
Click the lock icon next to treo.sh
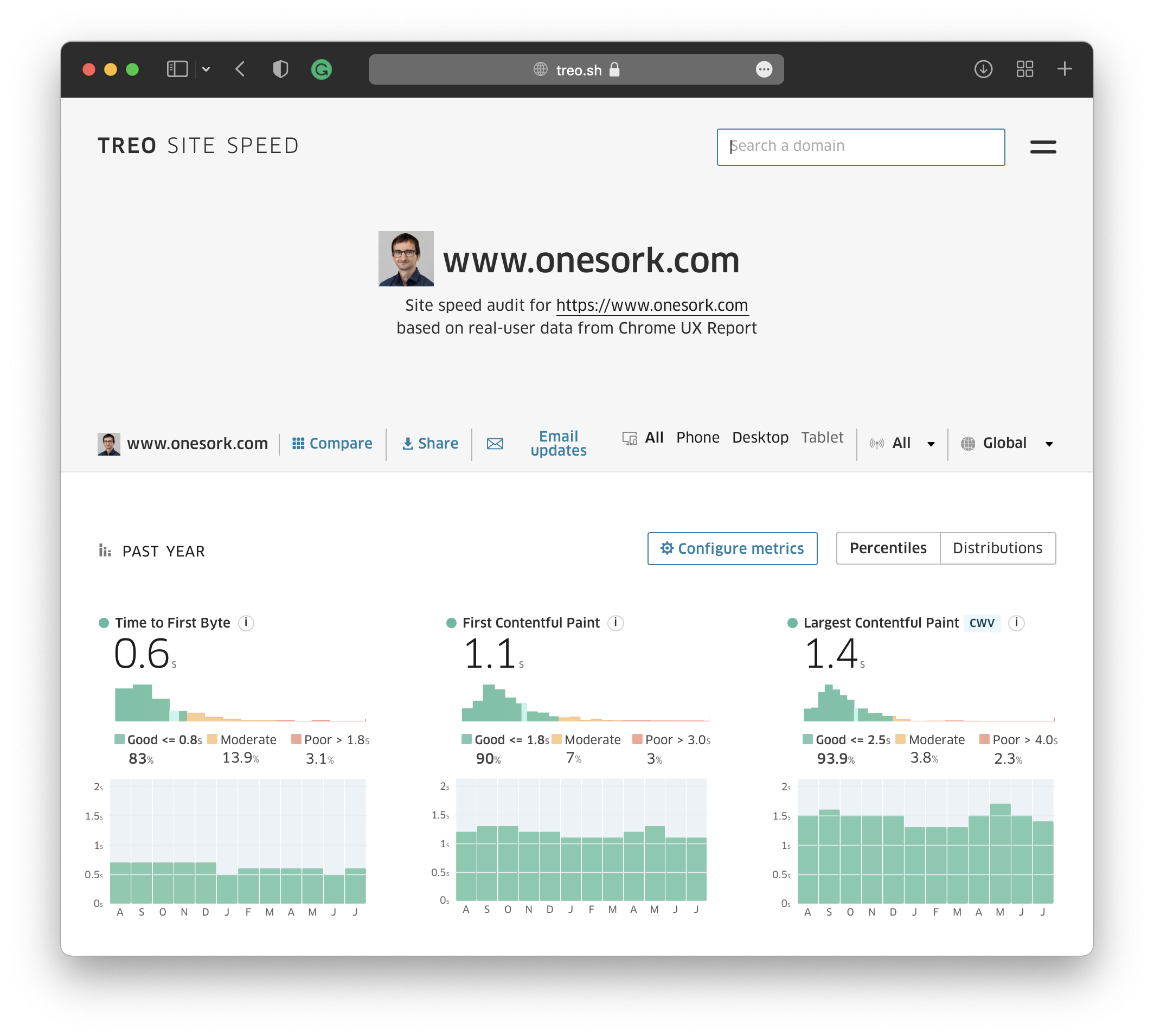[x=614, y=69]
